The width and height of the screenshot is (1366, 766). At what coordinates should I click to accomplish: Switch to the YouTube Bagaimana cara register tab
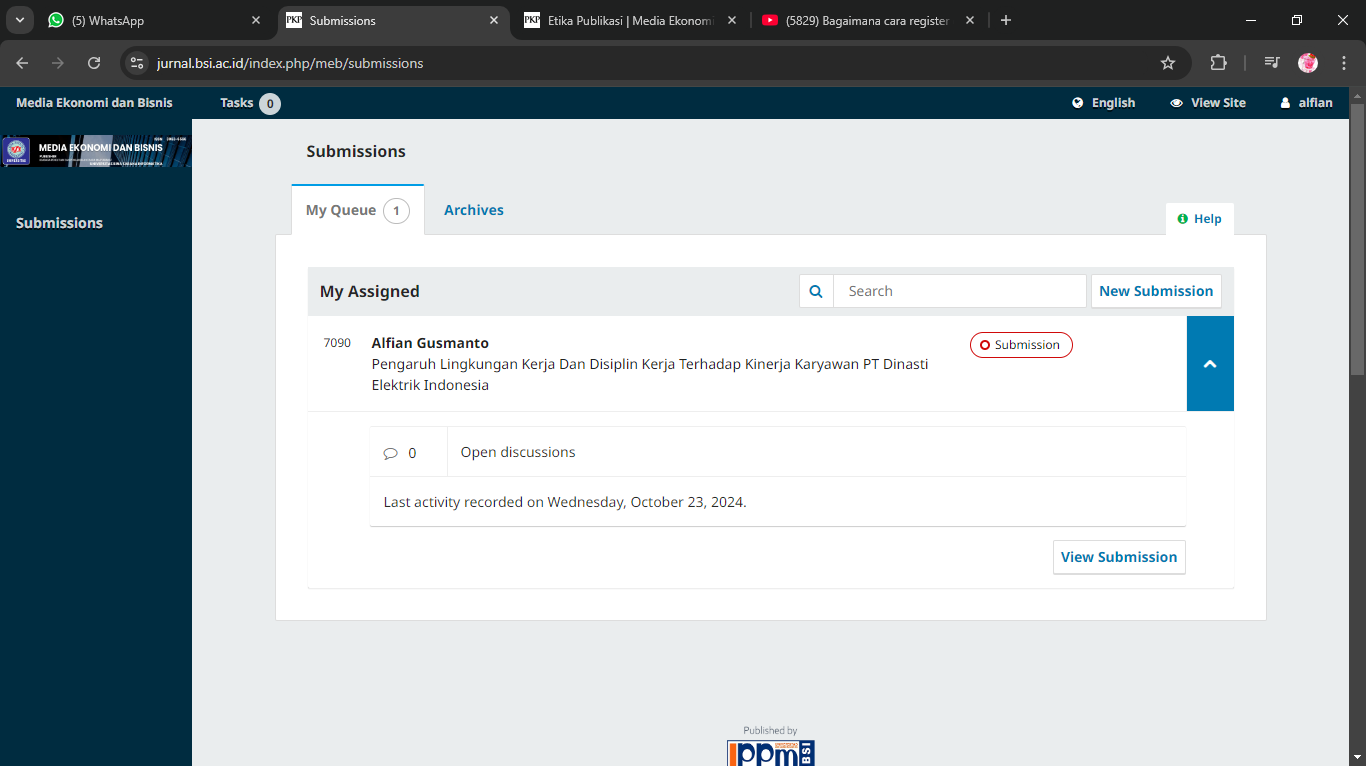[x=868, y=20]
